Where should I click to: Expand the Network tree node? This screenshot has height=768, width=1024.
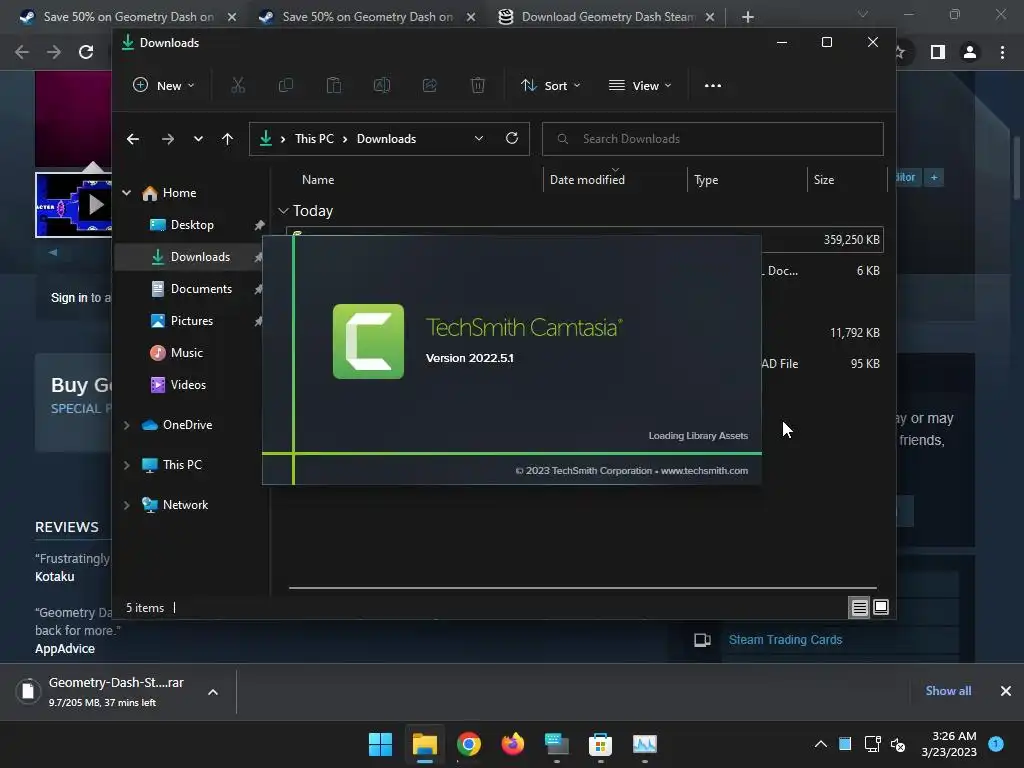127,505
